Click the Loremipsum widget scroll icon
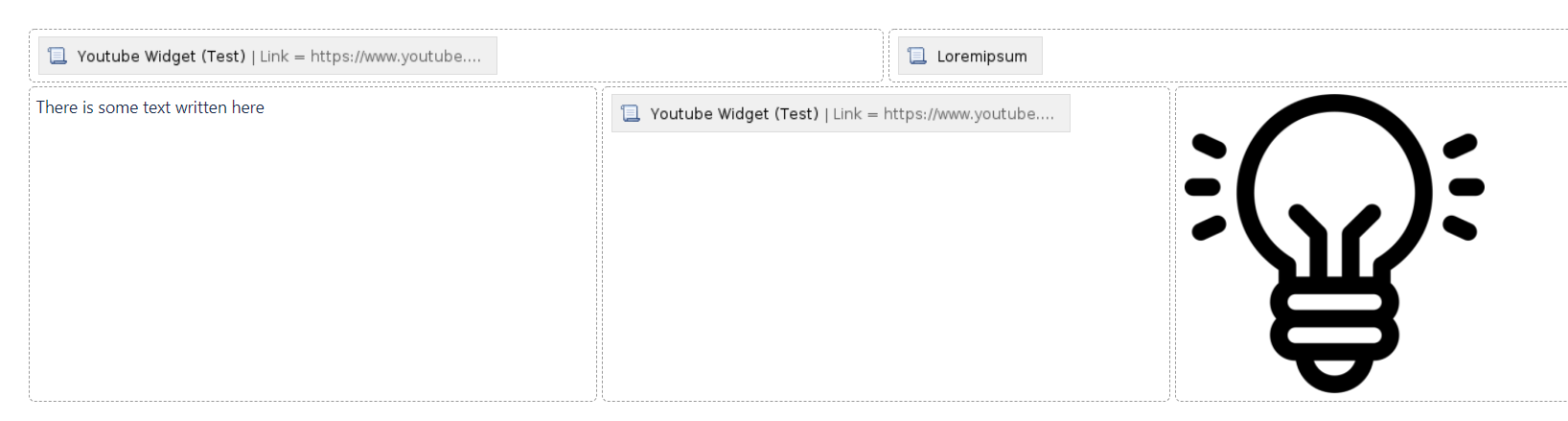 (917, 56)
